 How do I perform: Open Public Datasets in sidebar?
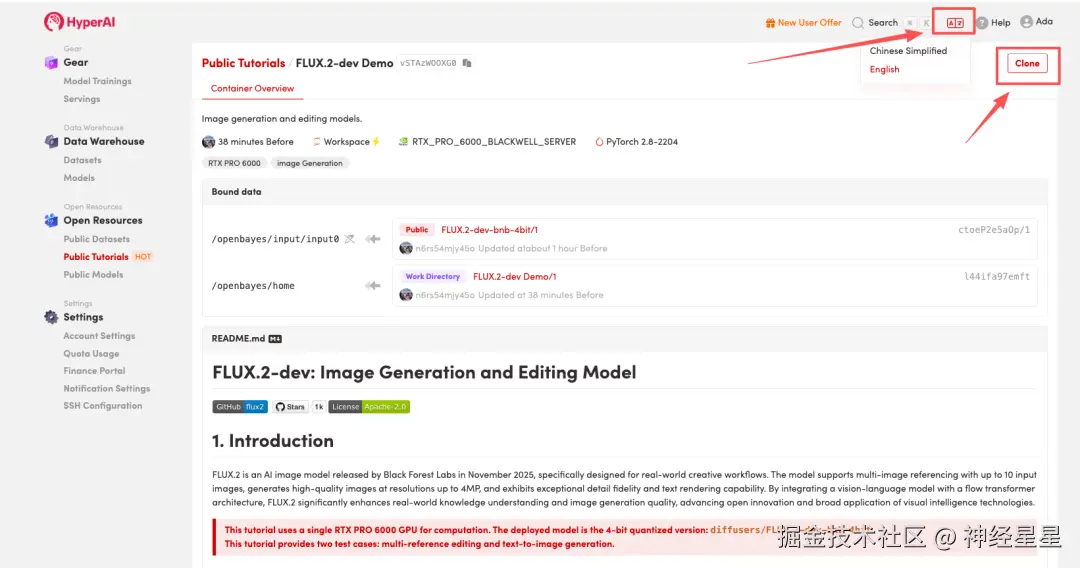click(96, 239)
